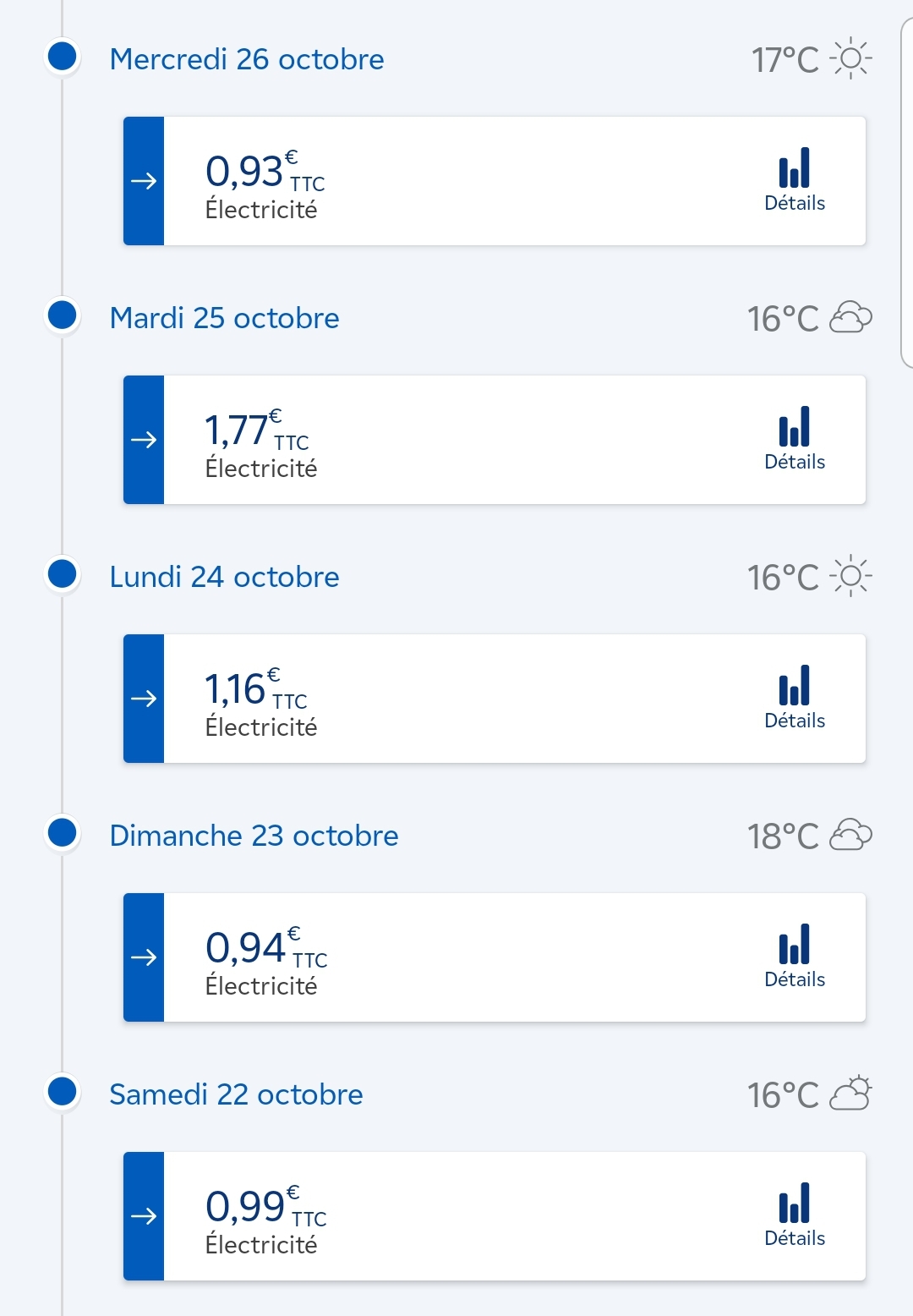913x1316 pixels.
Task: Expand the 0,99 € entry blue arrow
Action: [x=144, y=1216]
